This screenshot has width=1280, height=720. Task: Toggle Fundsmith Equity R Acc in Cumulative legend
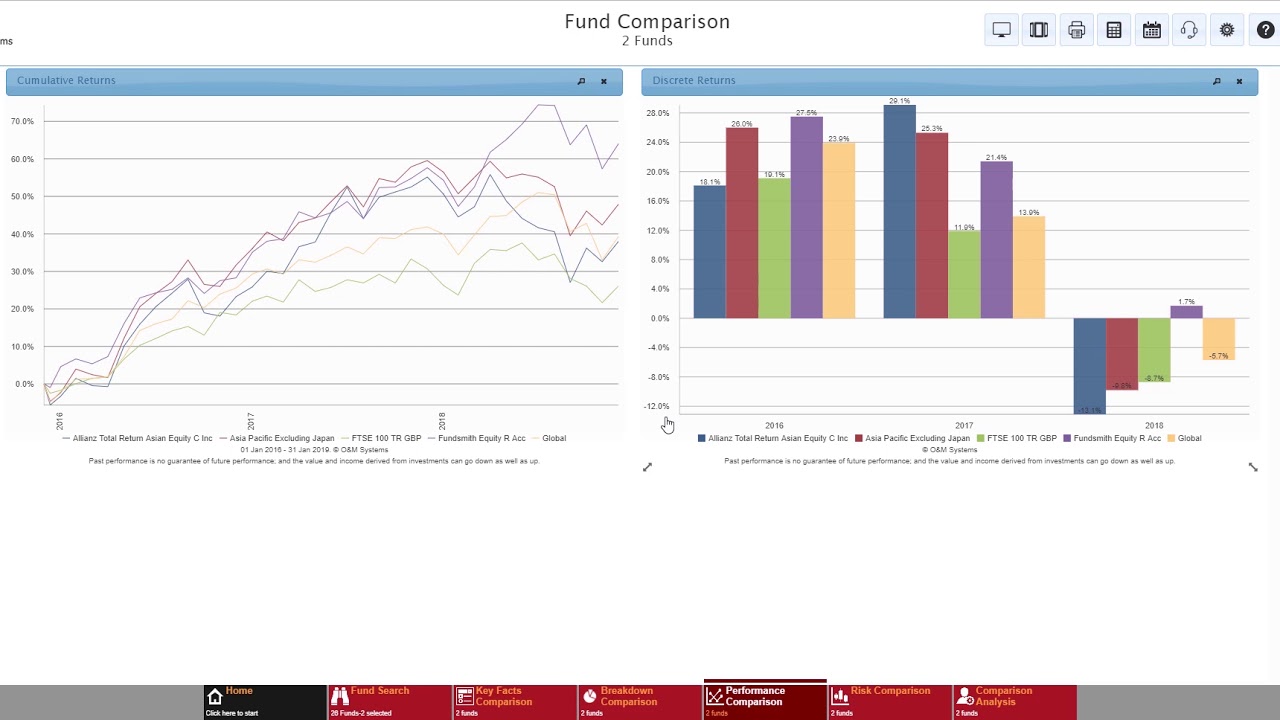point(476,438)
